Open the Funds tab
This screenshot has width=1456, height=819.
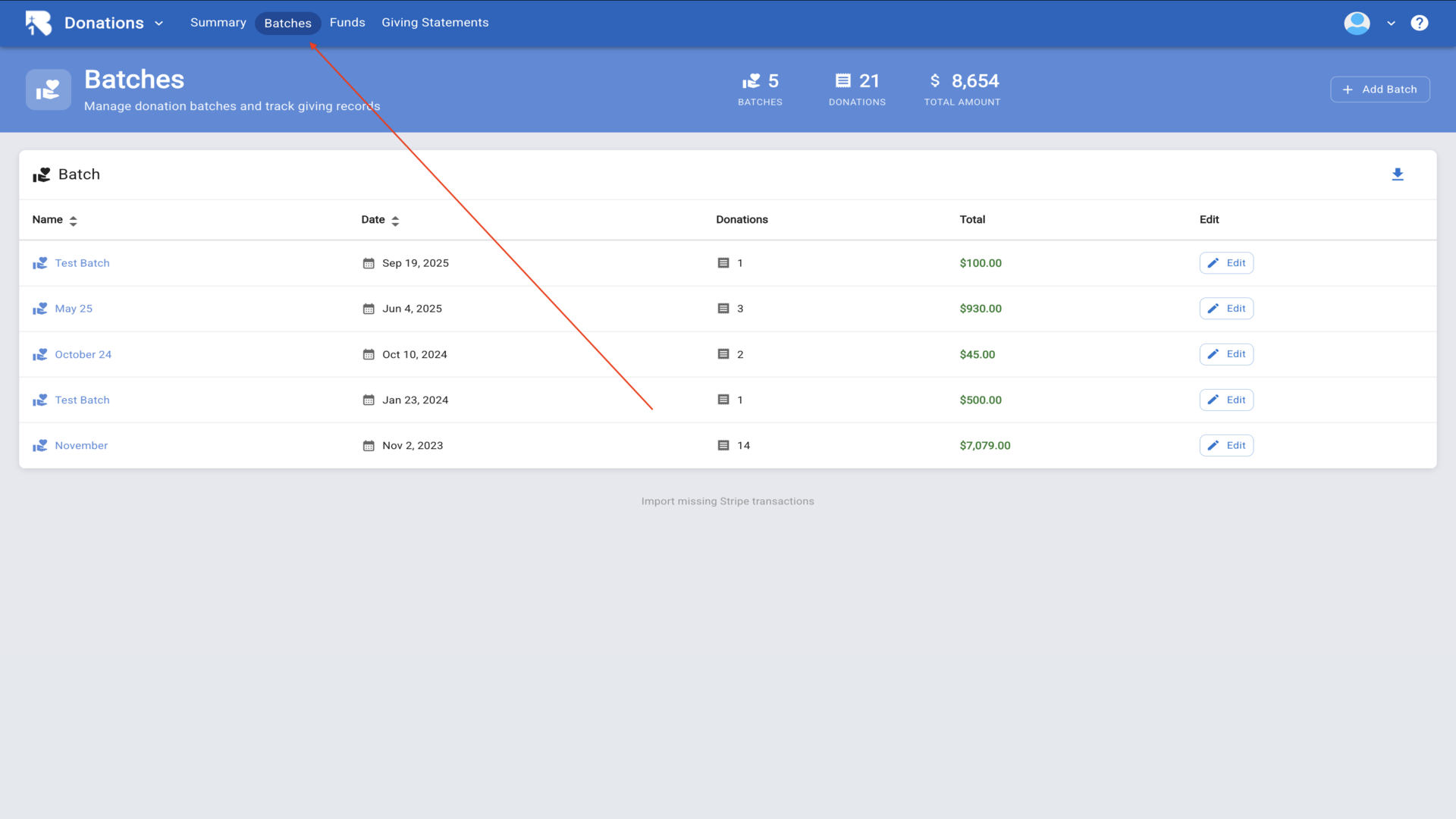347,23
